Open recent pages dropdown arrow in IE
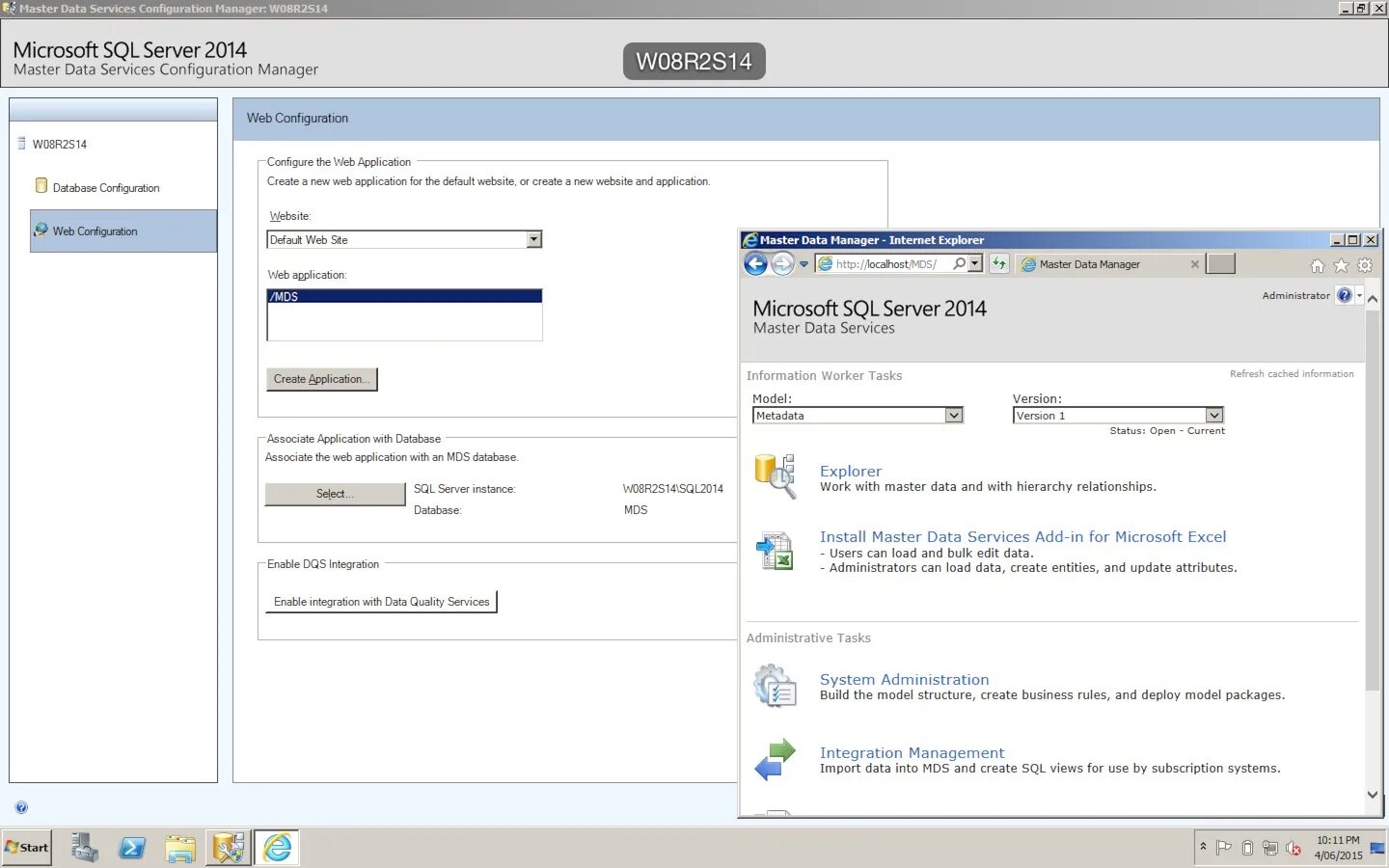The height and width of the screenshot is (868, 1389). click(803, 264)
